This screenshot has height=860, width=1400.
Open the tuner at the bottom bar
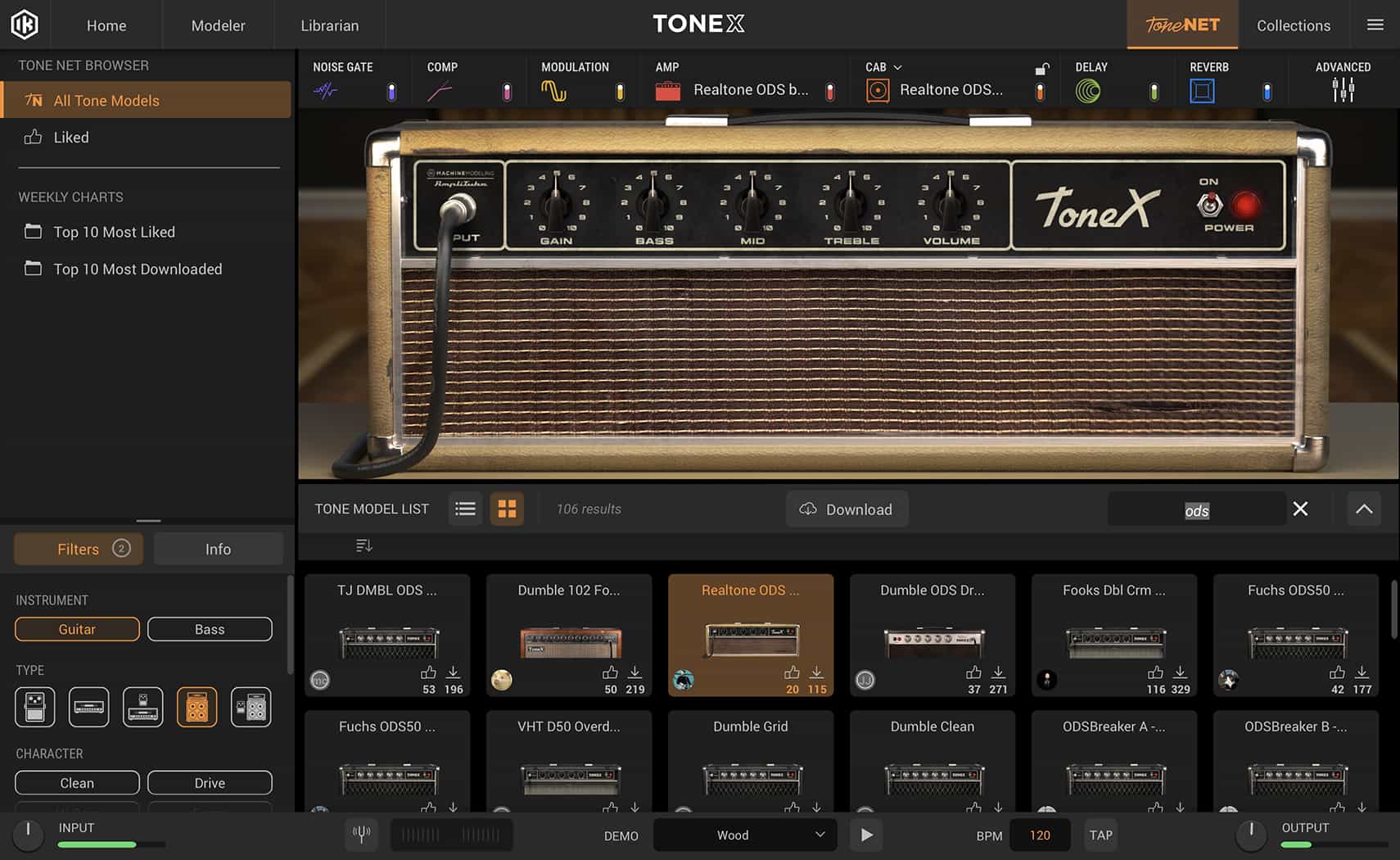[361, 835]
